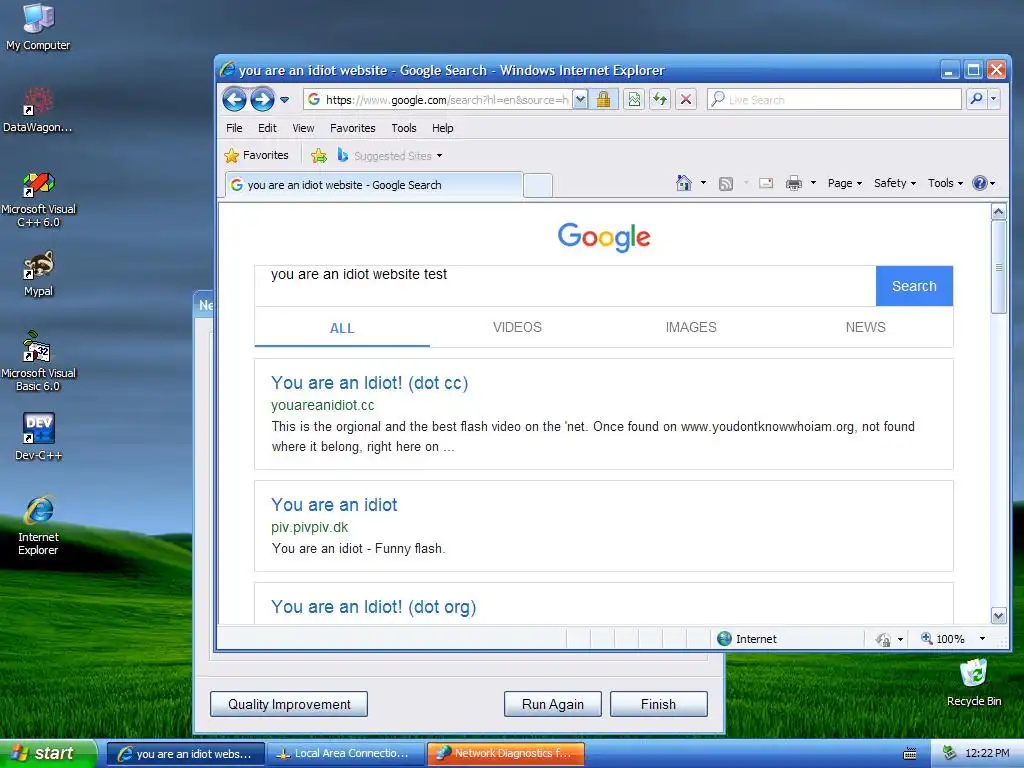Screen dimensions: 1024x768
Task: Click the Add to Favorites Bar icon
Action: tap(319, 155)
